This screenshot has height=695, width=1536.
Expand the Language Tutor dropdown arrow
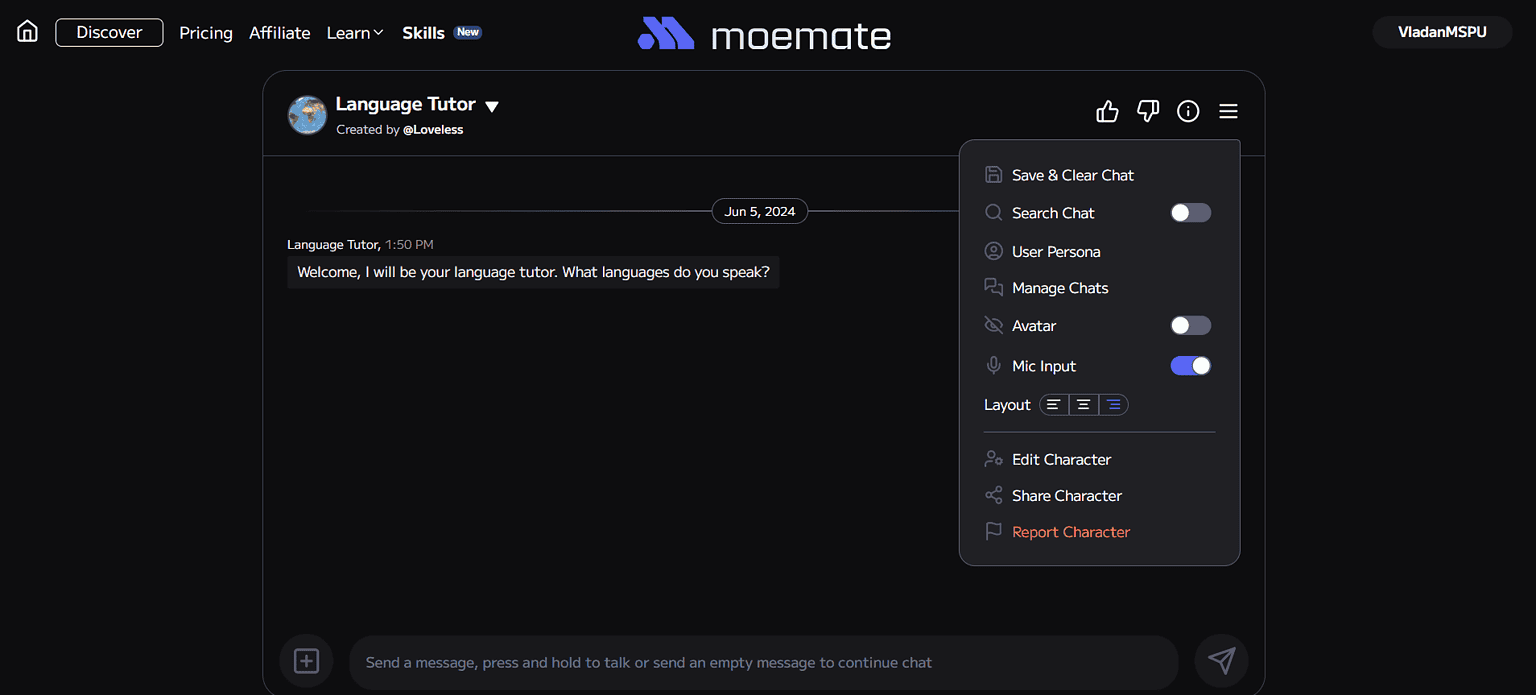pyautogui.click(x=491, y=105)
